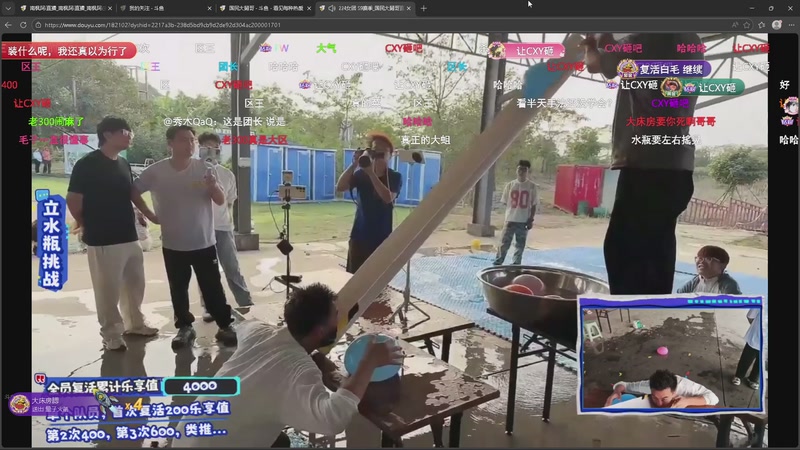
Task: Open the read aloud option
Action: (x=735, y=24)
